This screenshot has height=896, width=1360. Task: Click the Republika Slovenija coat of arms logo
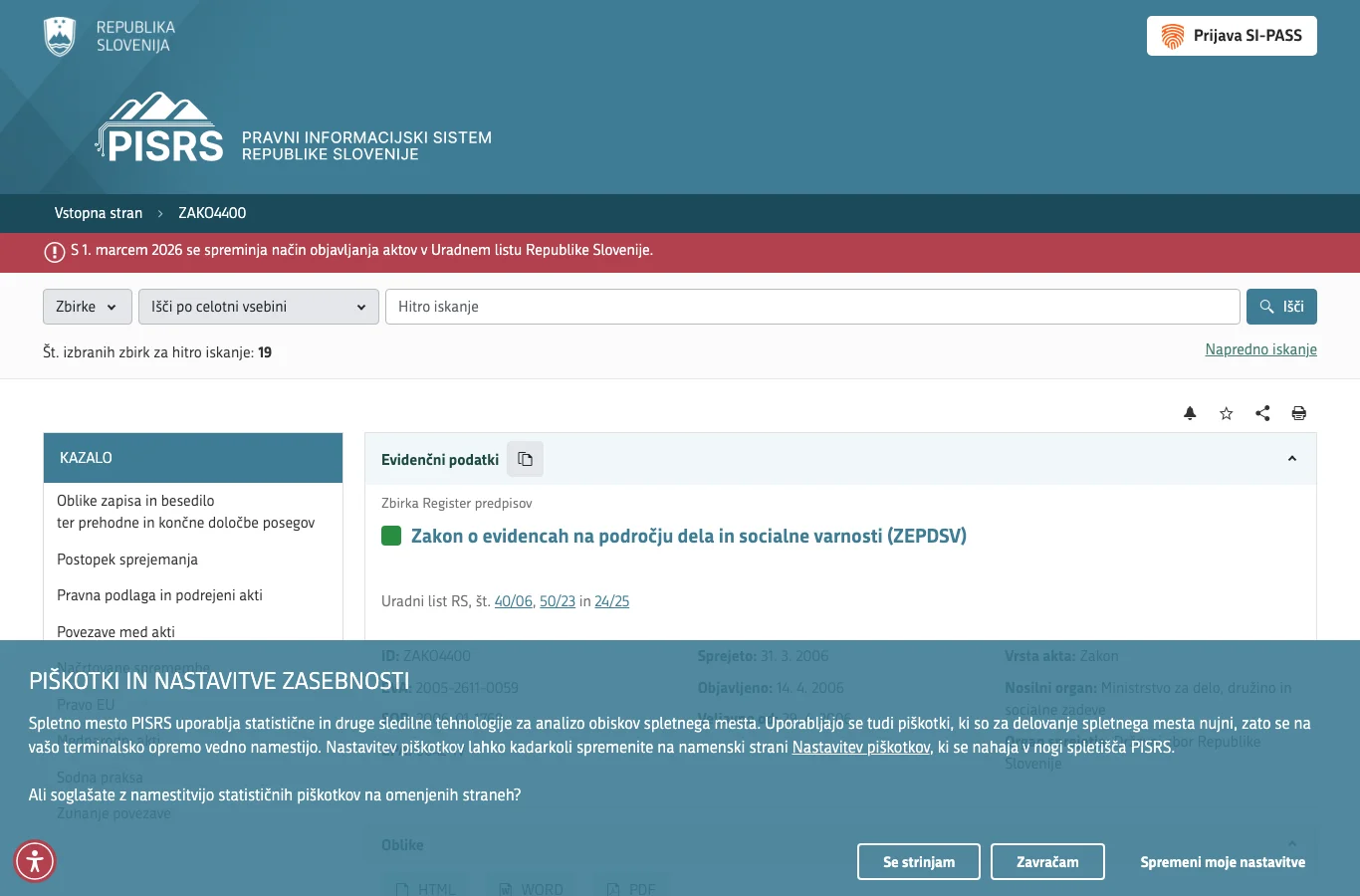[x=61, y=37]
